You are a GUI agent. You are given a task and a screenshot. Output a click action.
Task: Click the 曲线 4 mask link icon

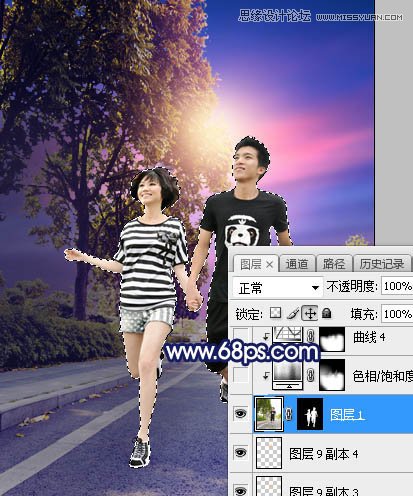(311, 336)
